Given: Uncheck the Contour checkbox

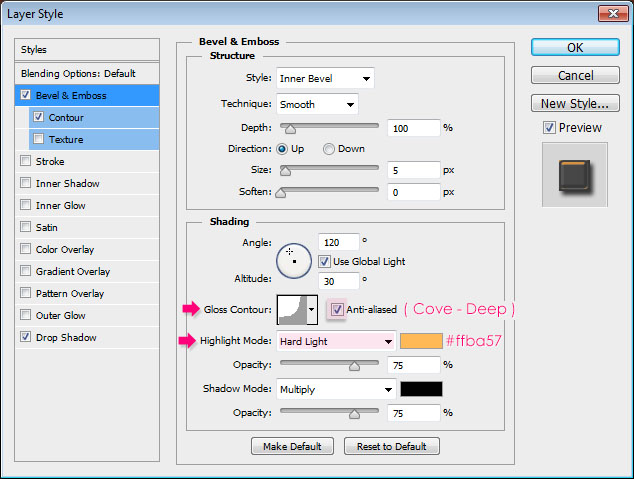Looking at the screenshot, I should [38, 117].
